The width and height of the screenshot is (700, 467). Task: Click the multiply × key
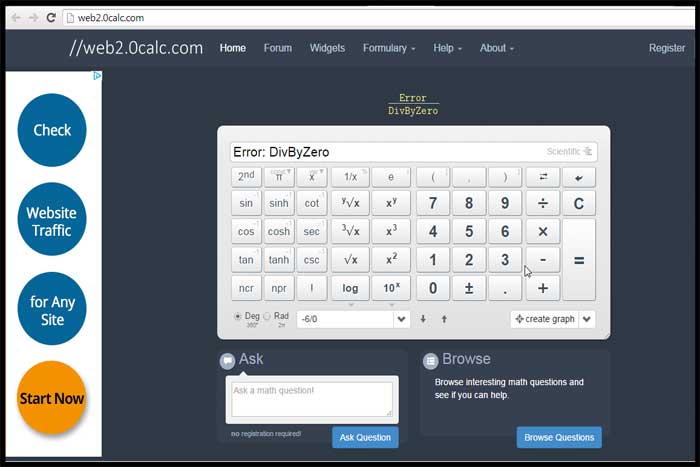pos(543,232)
